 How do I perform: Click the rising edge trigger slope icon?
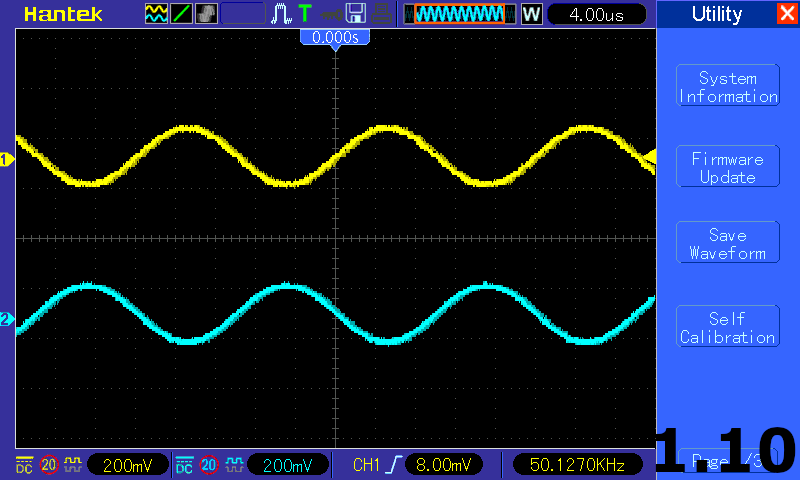[x=393, y=465]
